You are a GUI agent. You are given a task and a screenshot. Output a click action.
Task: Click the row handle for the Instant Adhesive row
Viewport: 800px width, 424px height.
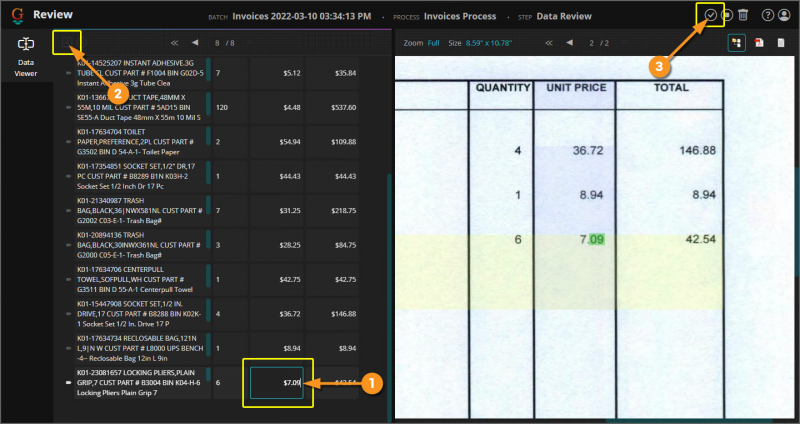pos(68,73)
